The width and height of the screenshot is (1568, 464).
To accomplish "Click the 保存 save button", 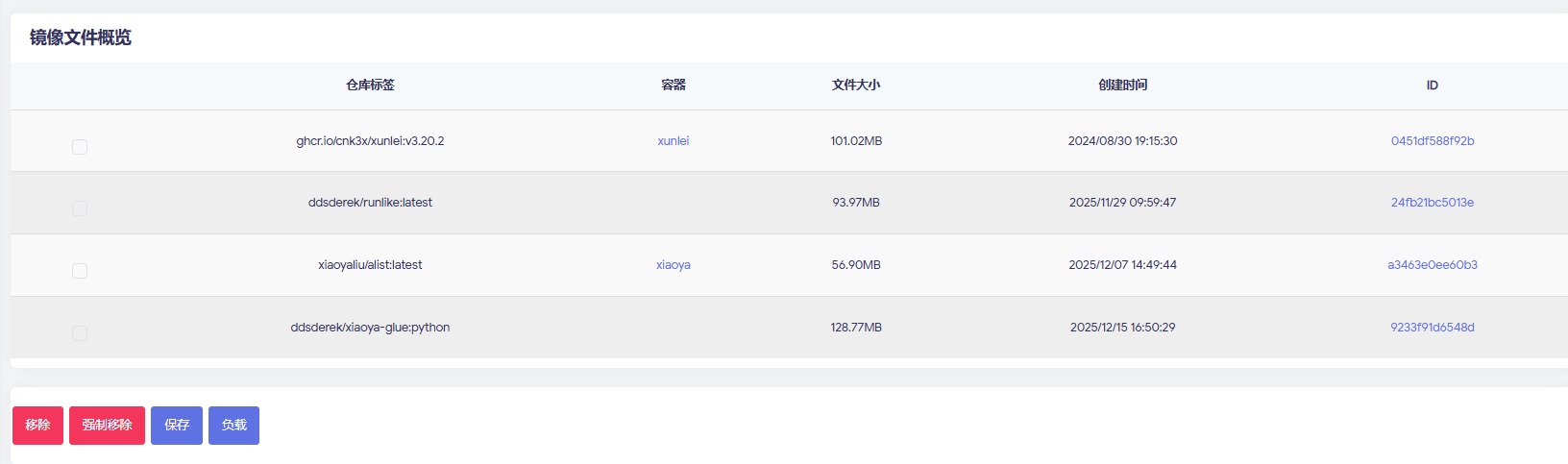I will pyautogui.click(x=177, y=426).
